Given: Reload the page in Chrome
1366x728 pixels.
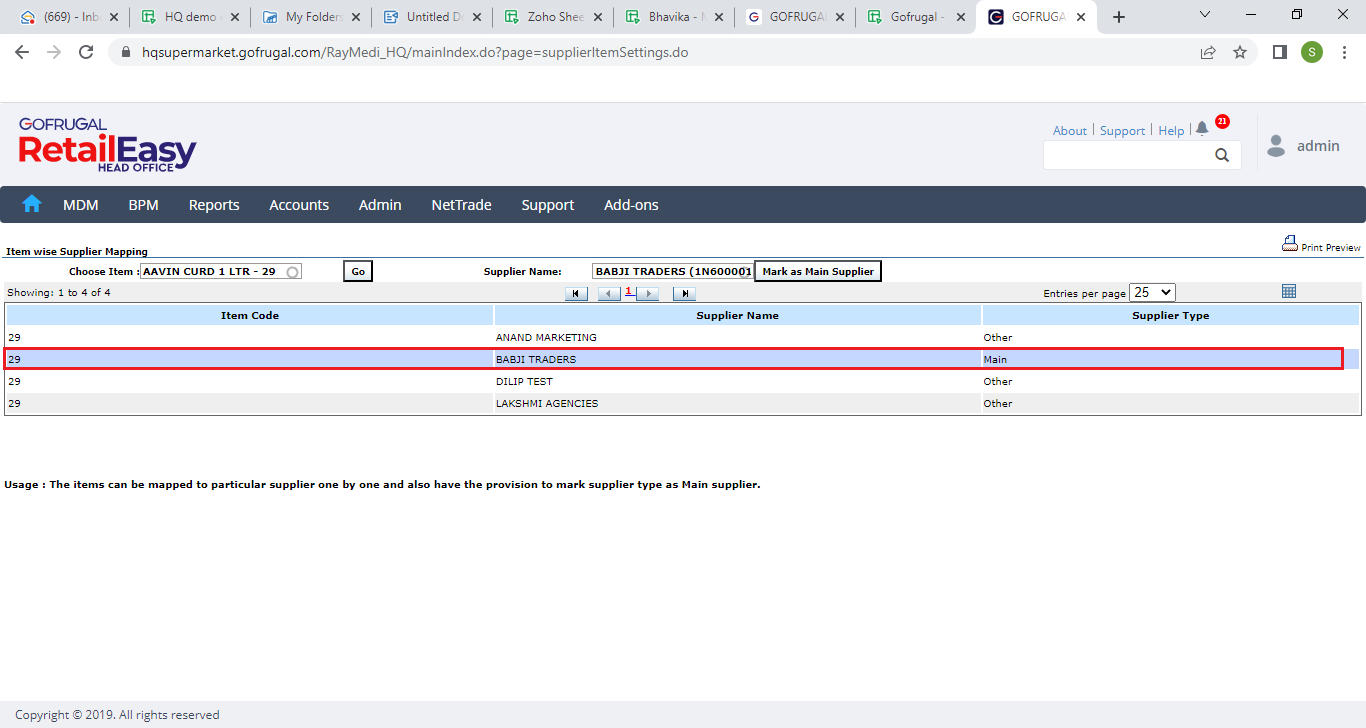Looking at the screenshot, I should (86, 52).
